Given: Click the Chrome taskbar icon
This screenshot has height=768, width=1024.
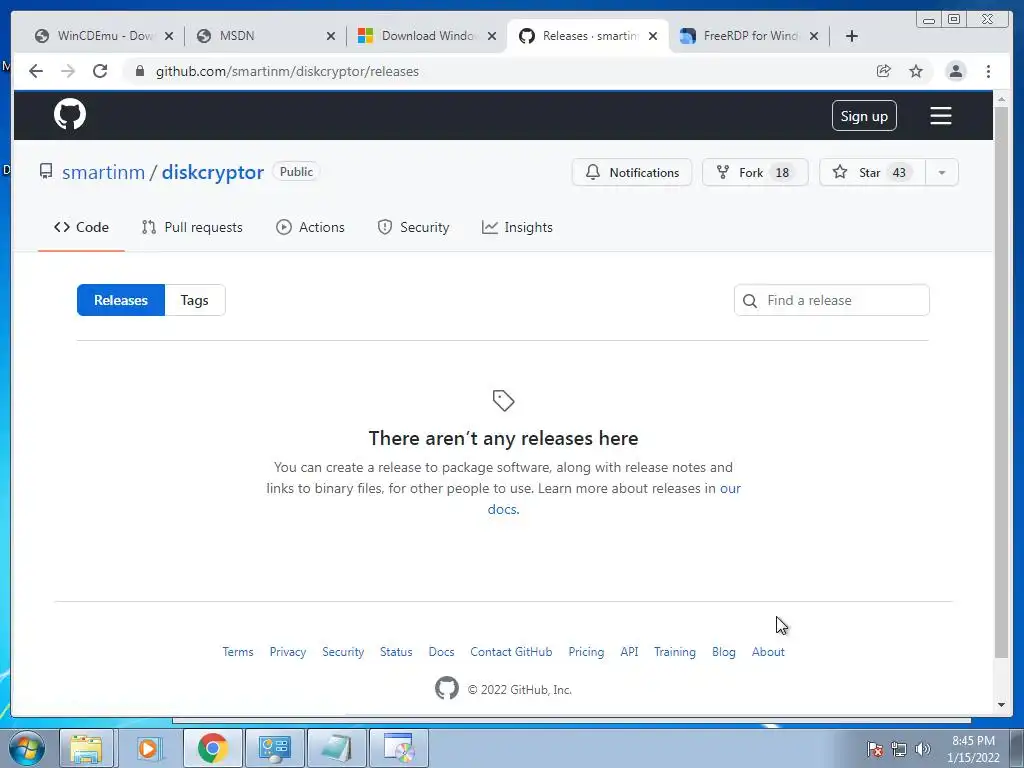Looking at the screenshot, I should pos(212,748).
